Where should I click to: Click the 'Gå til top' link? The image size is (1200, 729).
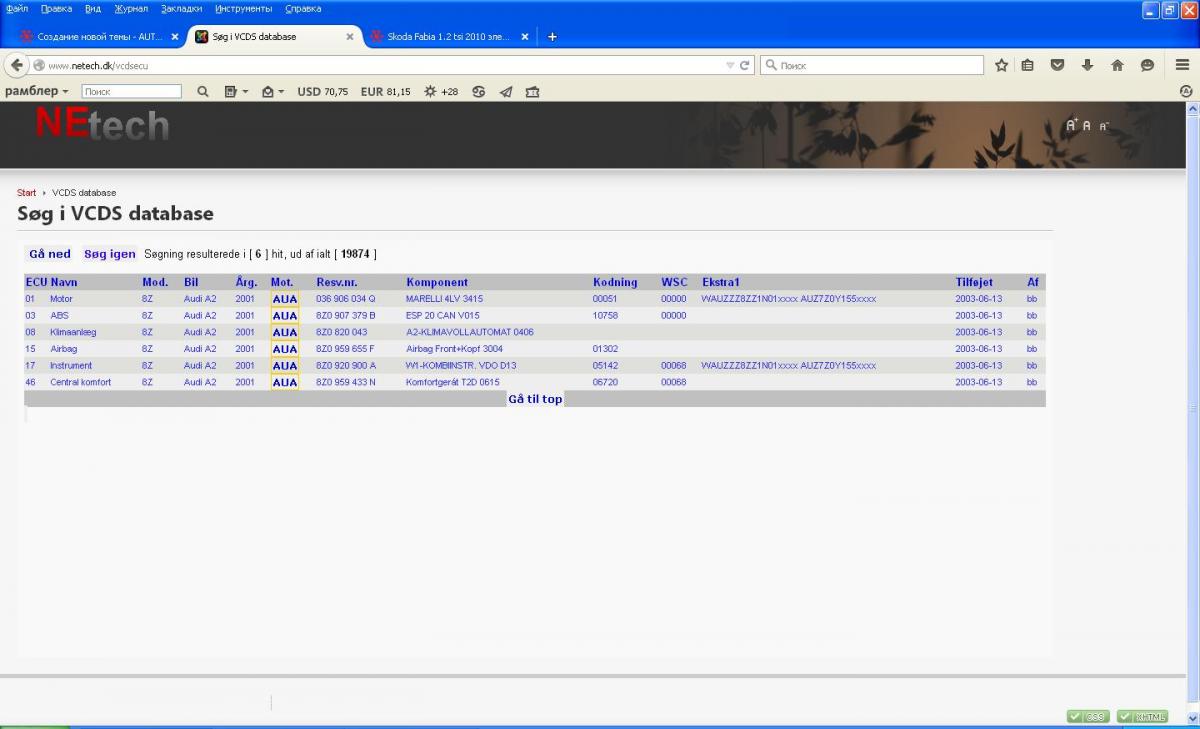click(535, 399)
